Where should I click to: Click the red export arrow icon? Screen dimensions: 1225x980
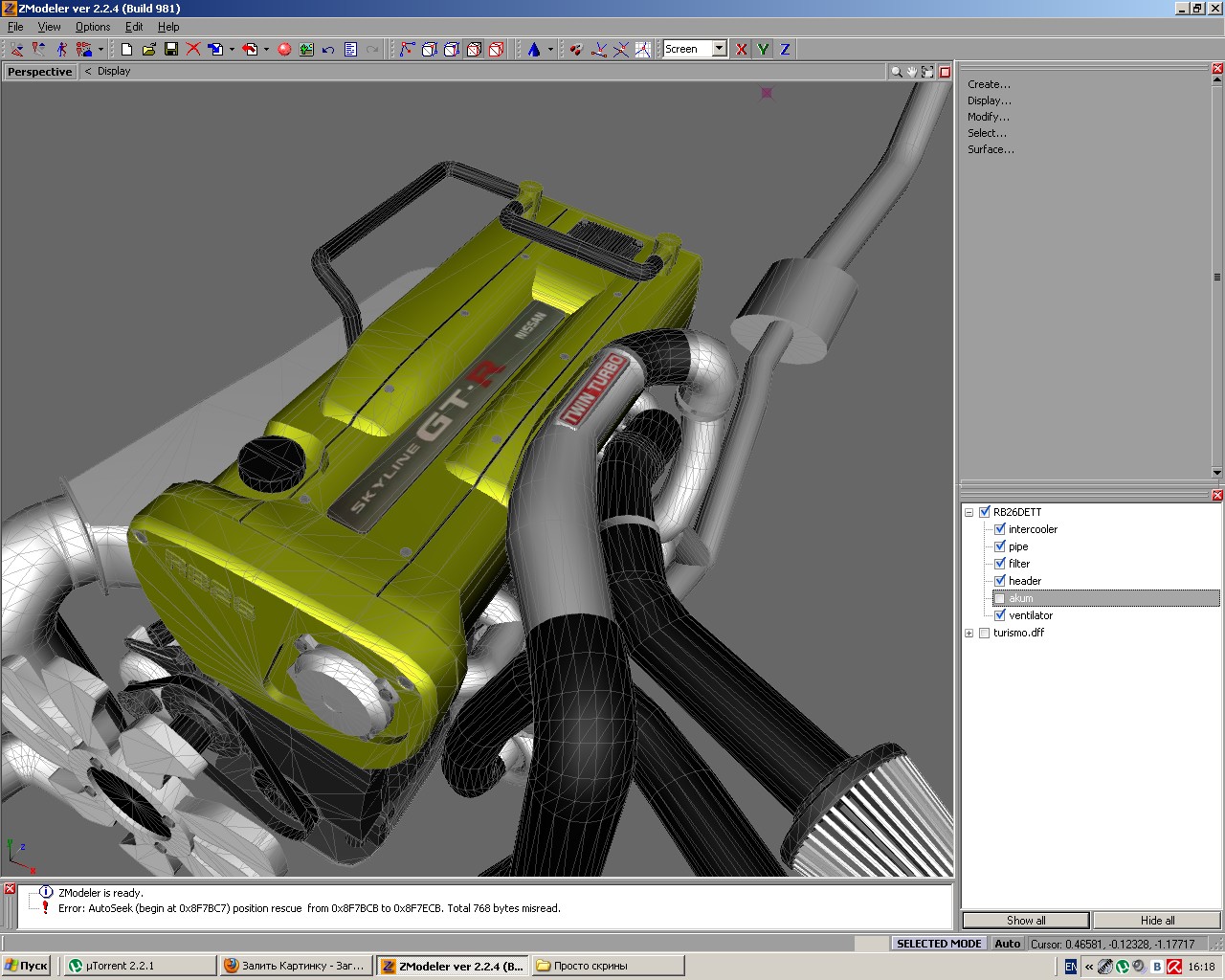click(251, 49)
